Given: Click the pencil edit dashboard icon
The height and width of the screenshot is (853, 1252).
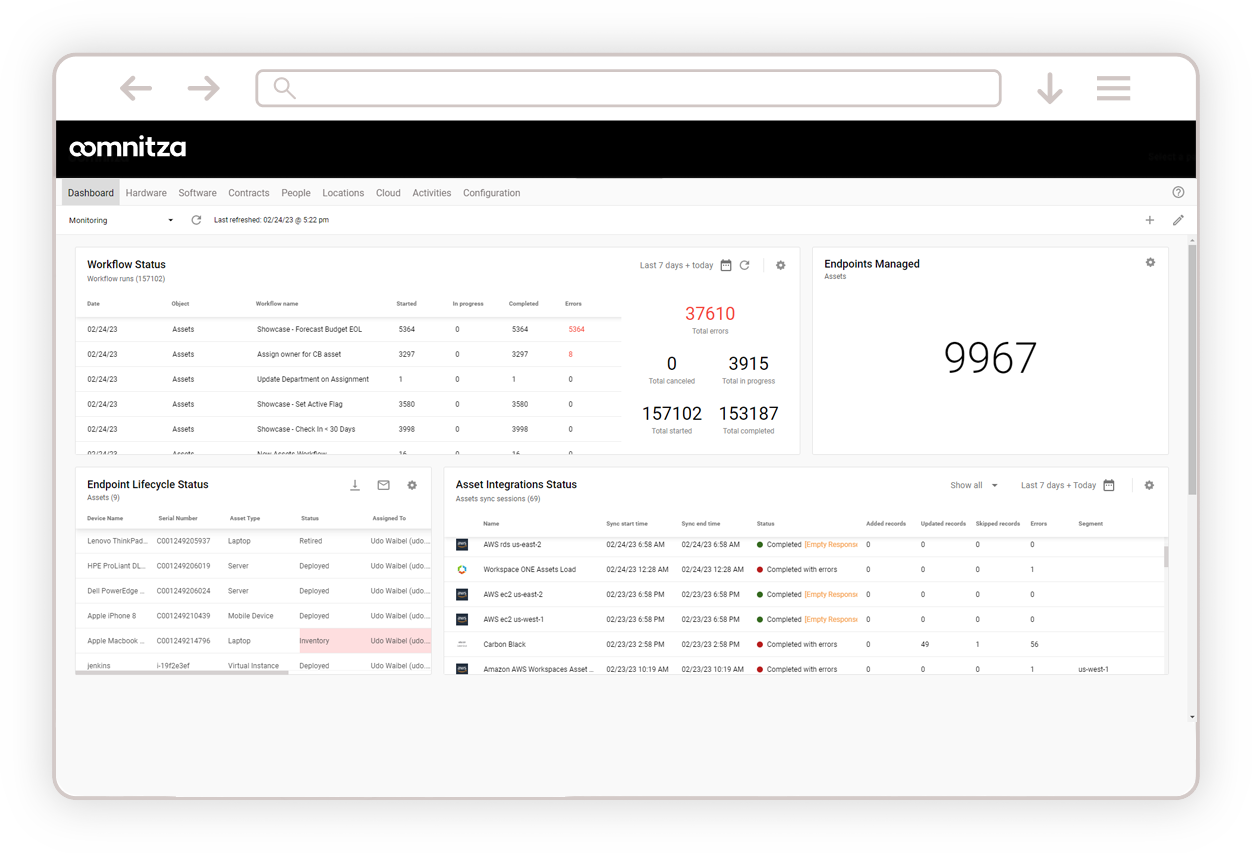Looking at the screenshot, I should pyautogui.click(x=1178, y=220).
